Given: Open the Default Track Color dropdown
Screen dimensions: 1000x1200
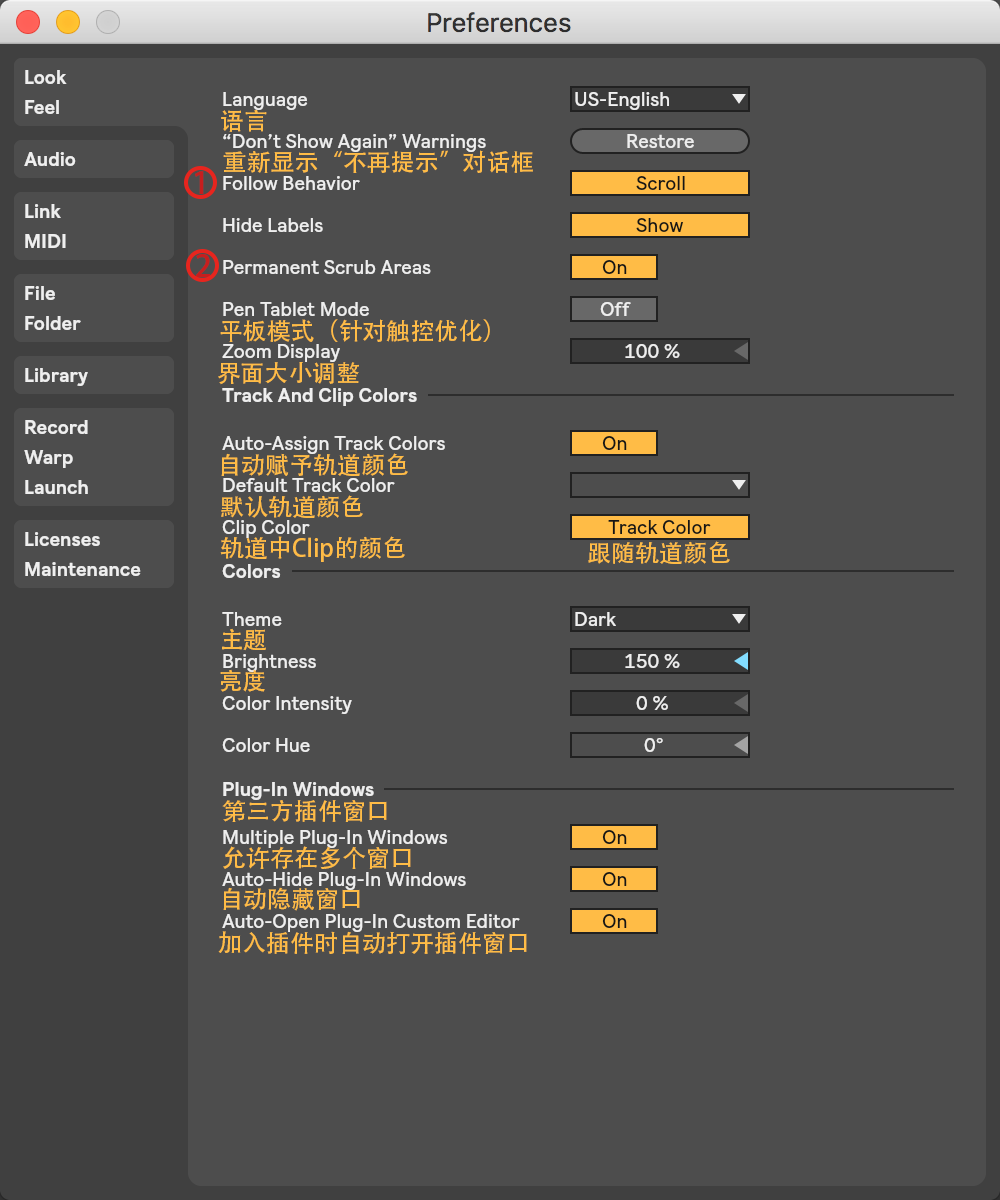Looking at the screenshot, I should (659, 485).
